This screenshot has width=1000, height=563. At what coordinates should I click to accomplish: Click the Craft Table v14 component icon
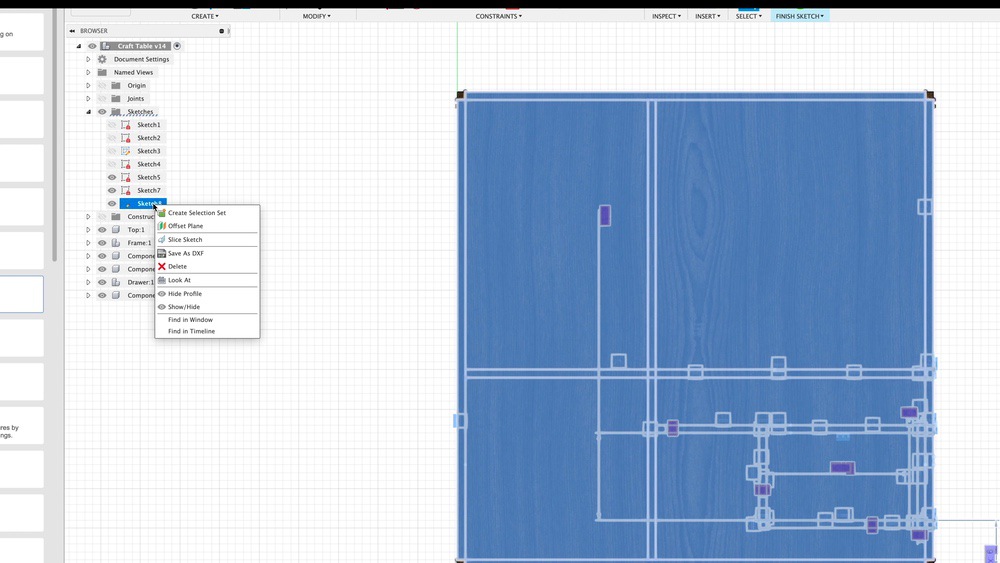point(106,46)
